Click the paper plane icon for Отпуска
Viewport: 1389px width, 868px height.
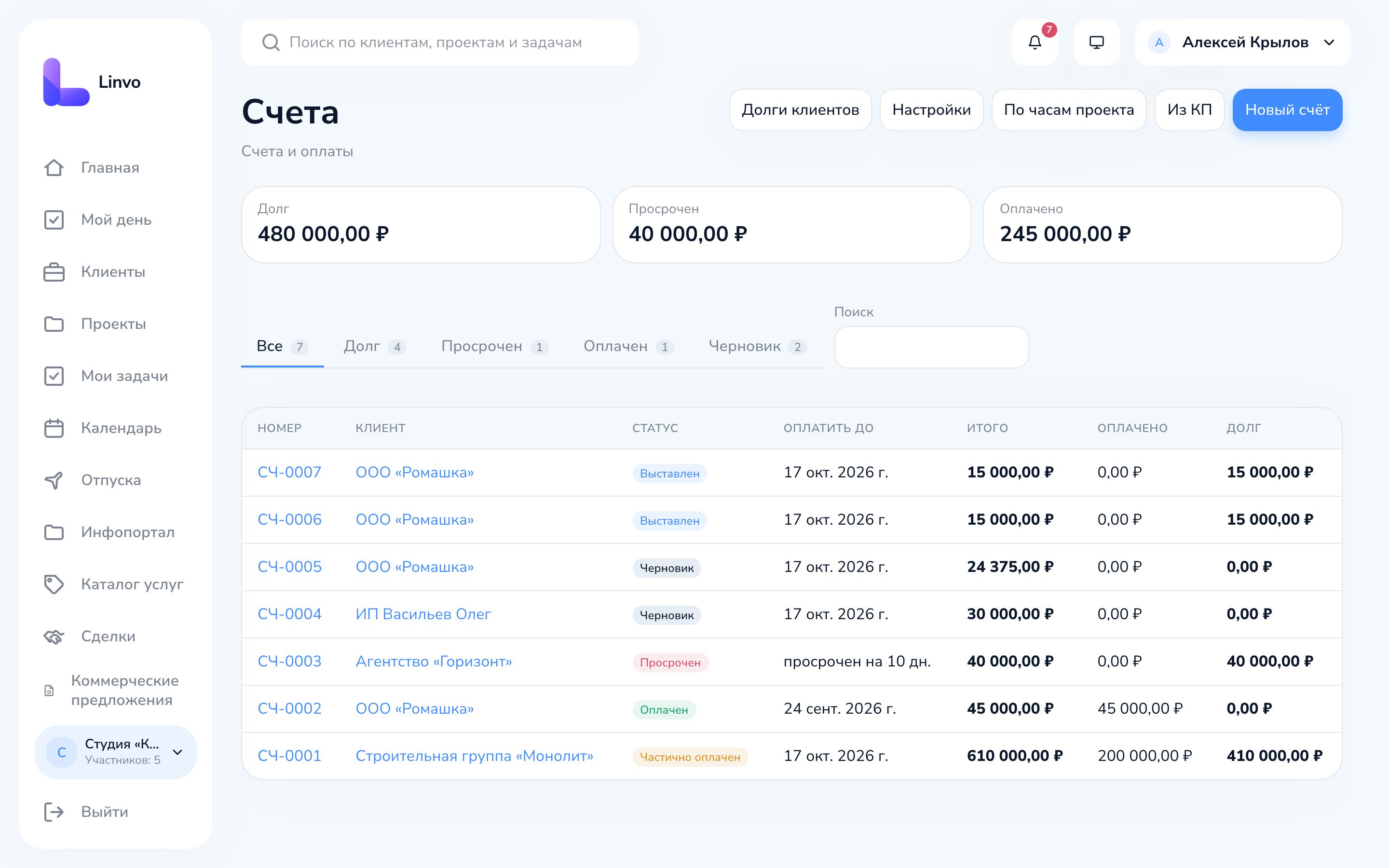click(54, 480)
